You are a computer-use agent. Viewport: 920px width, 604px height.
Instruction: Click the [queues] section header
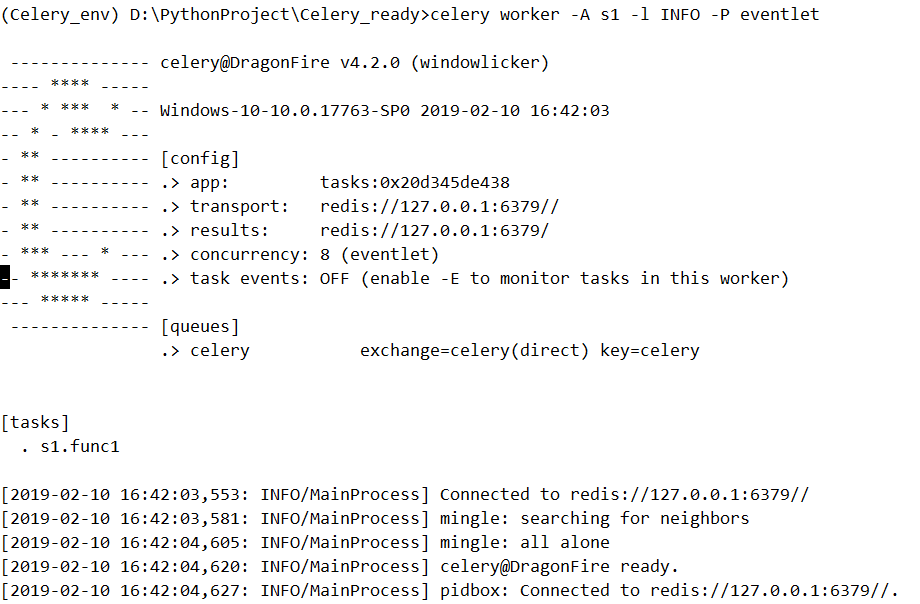(199, 327)
